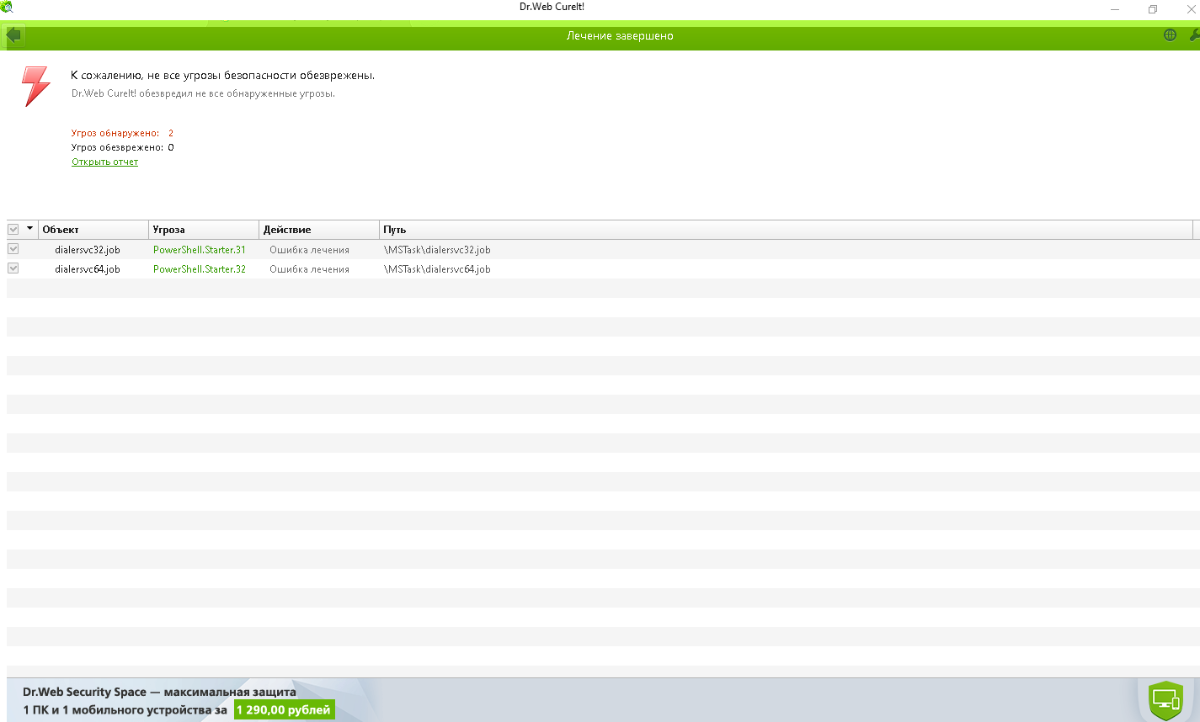Click the Dr.Web spider logo icon
This screenshot has height=722, width=1200.
click(x=7, y=7)
